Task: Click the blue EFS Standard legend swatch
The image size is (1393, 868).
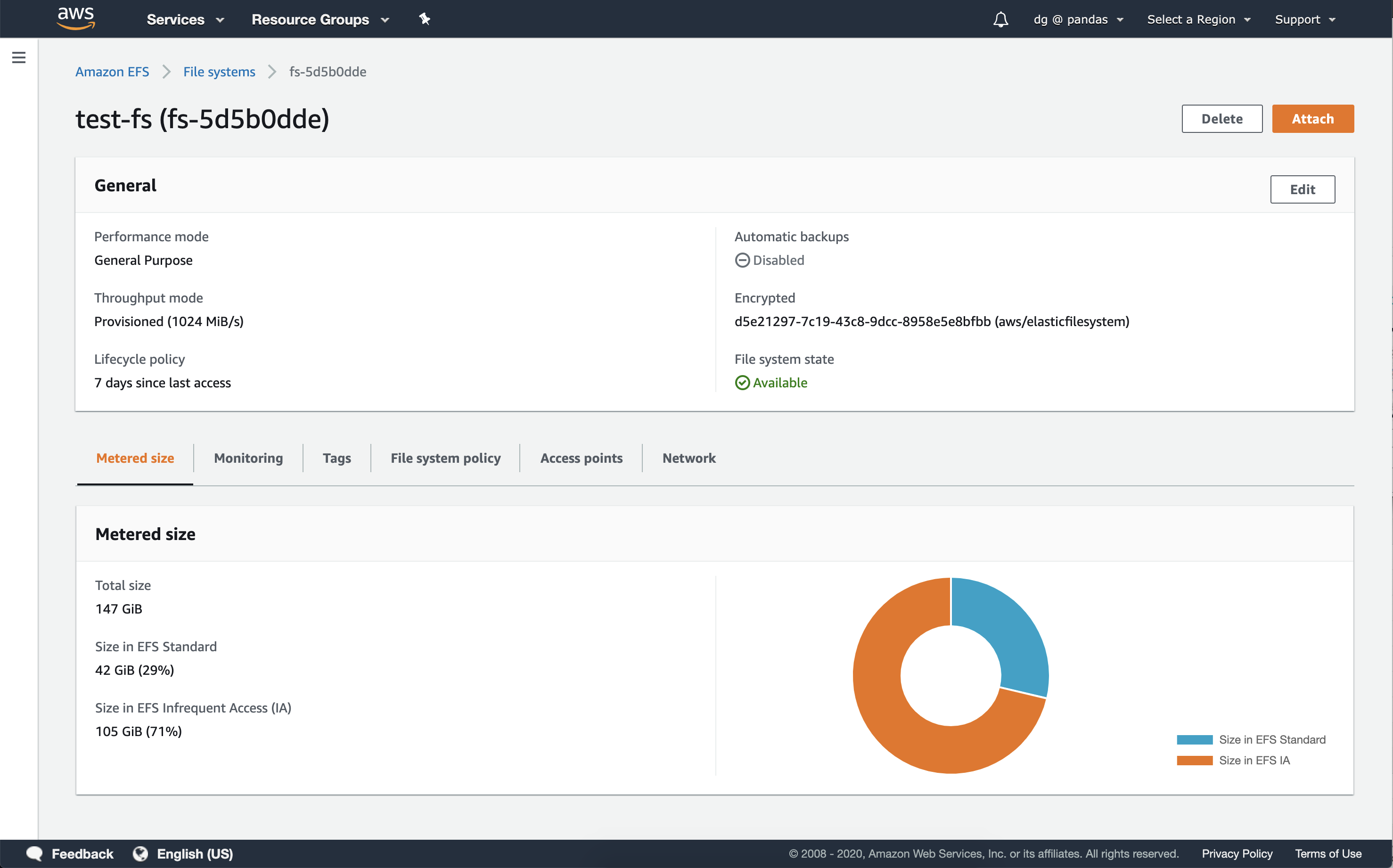Action: click(1194, 740)
